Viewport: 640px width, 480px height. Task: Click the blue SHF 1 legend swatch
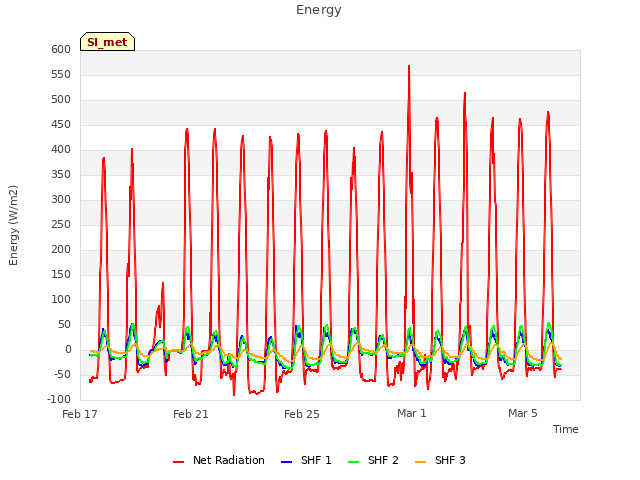pyautogui.click(x=287, y=462)
